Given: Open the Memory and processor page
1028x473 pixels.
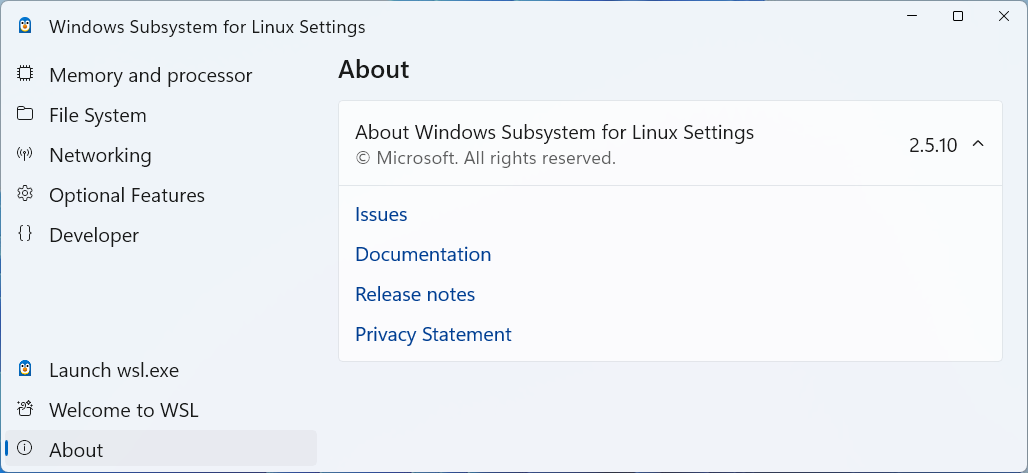Looking at the screenshot, I should point(161,74).
